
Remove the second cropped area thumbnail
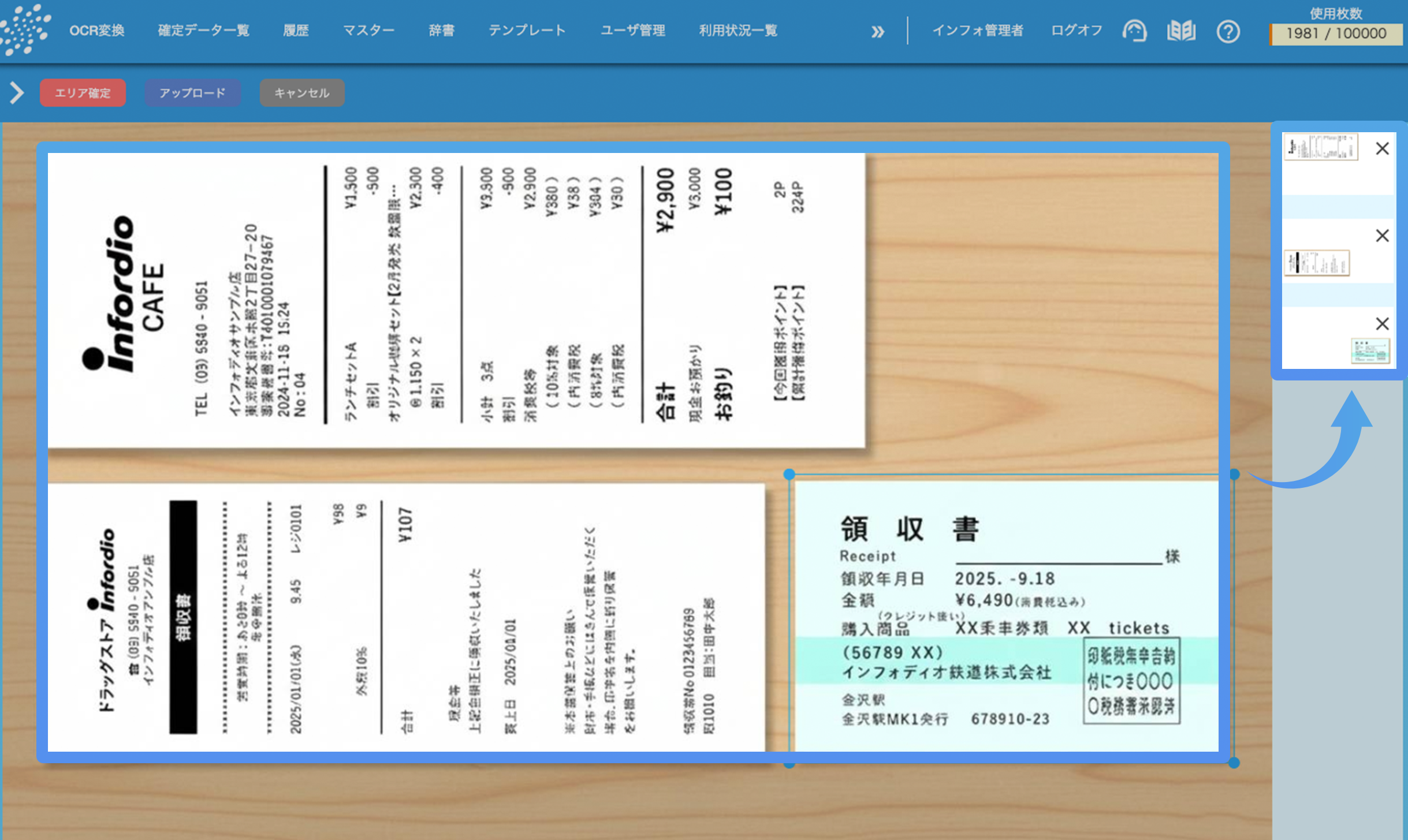click(x=1382, y=236)
